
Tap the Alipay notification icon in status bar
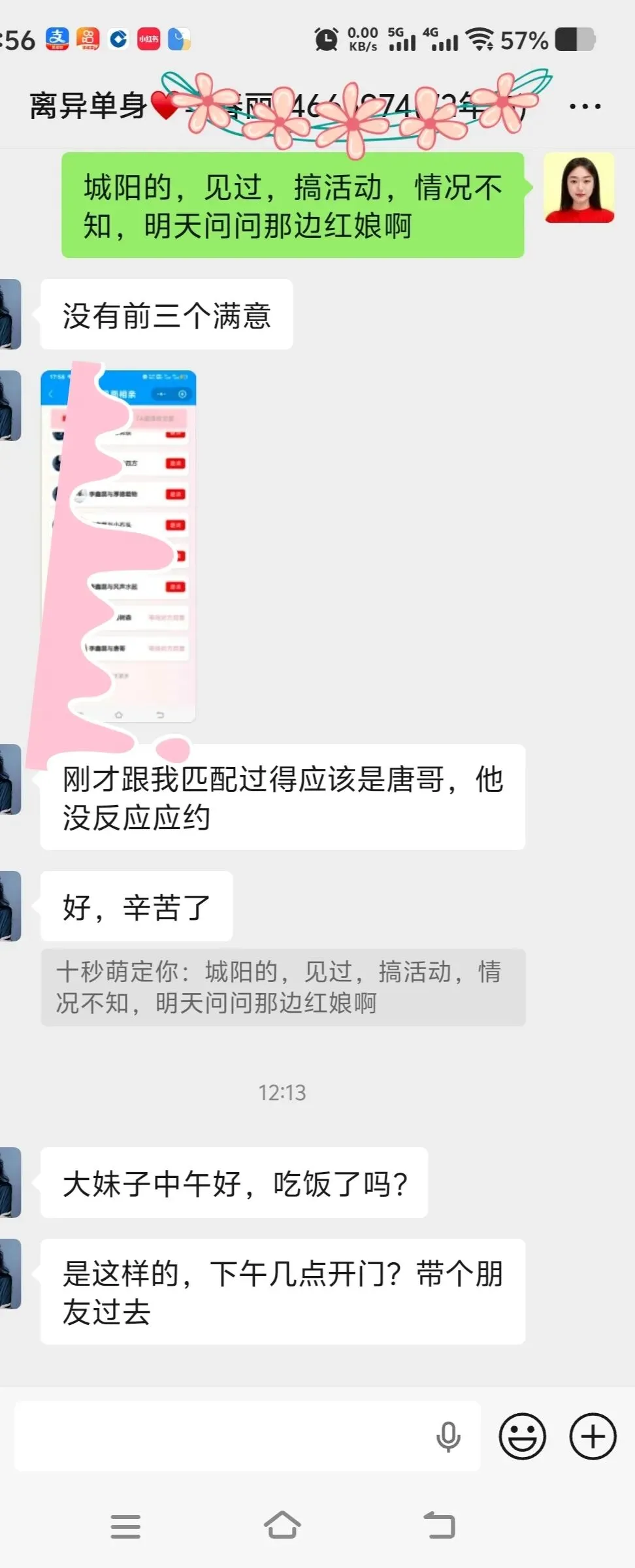57,39
